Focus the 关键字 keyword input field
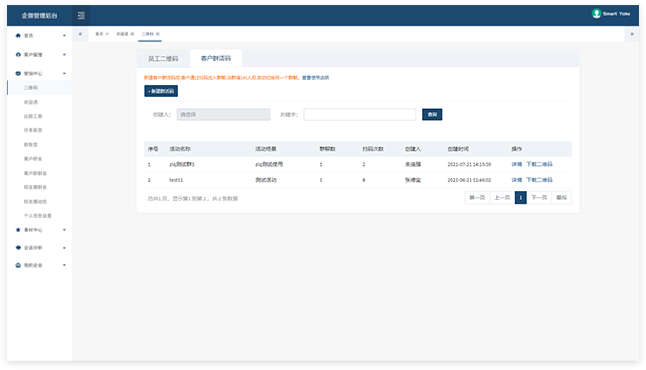The width and height of the screenshot is (646, 370). coord(360,115)
